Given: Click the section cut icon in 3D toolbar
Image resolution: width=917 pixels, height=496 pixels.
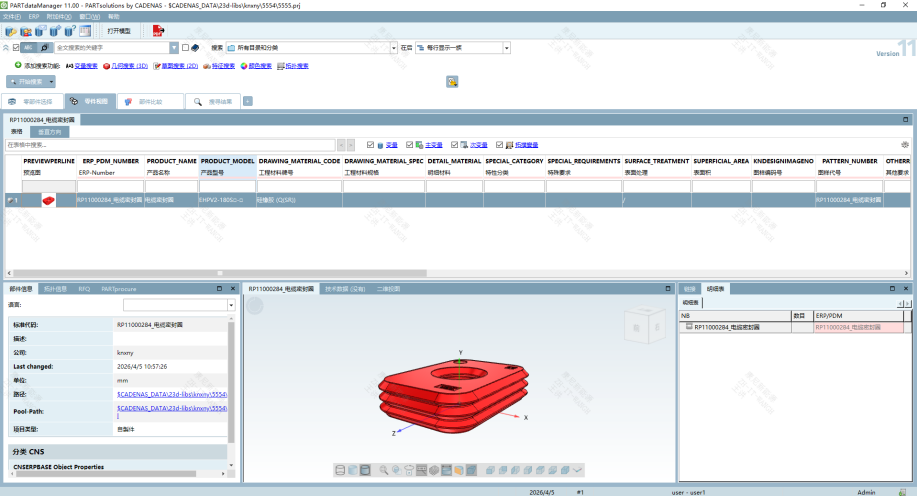Looking at the screenshot, I should [447, 470].
